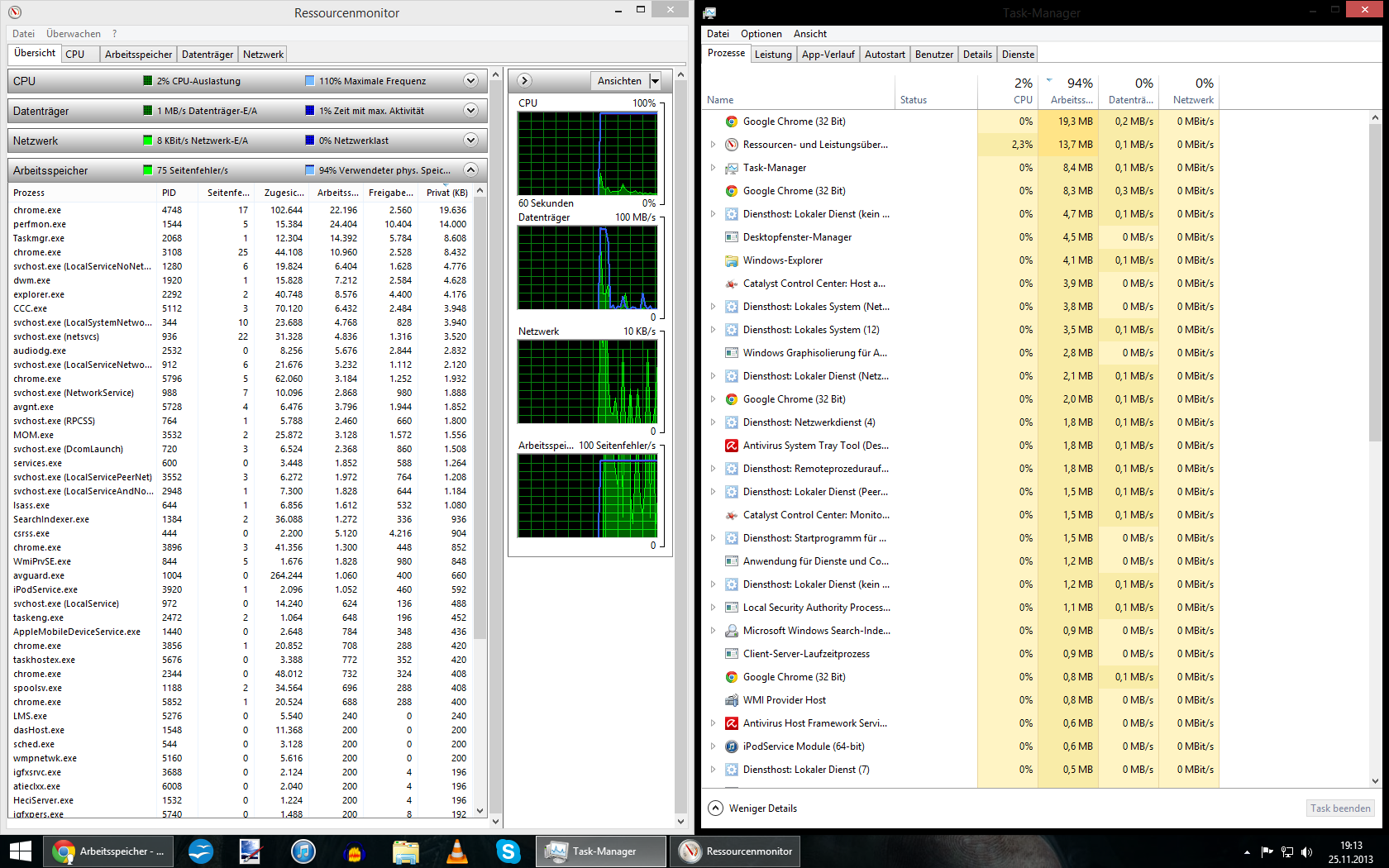This screenshot has width=1389, height=868.
Task: Open the Überwachen menu in Ressourcenmonitor
Action: pos(74,34)
